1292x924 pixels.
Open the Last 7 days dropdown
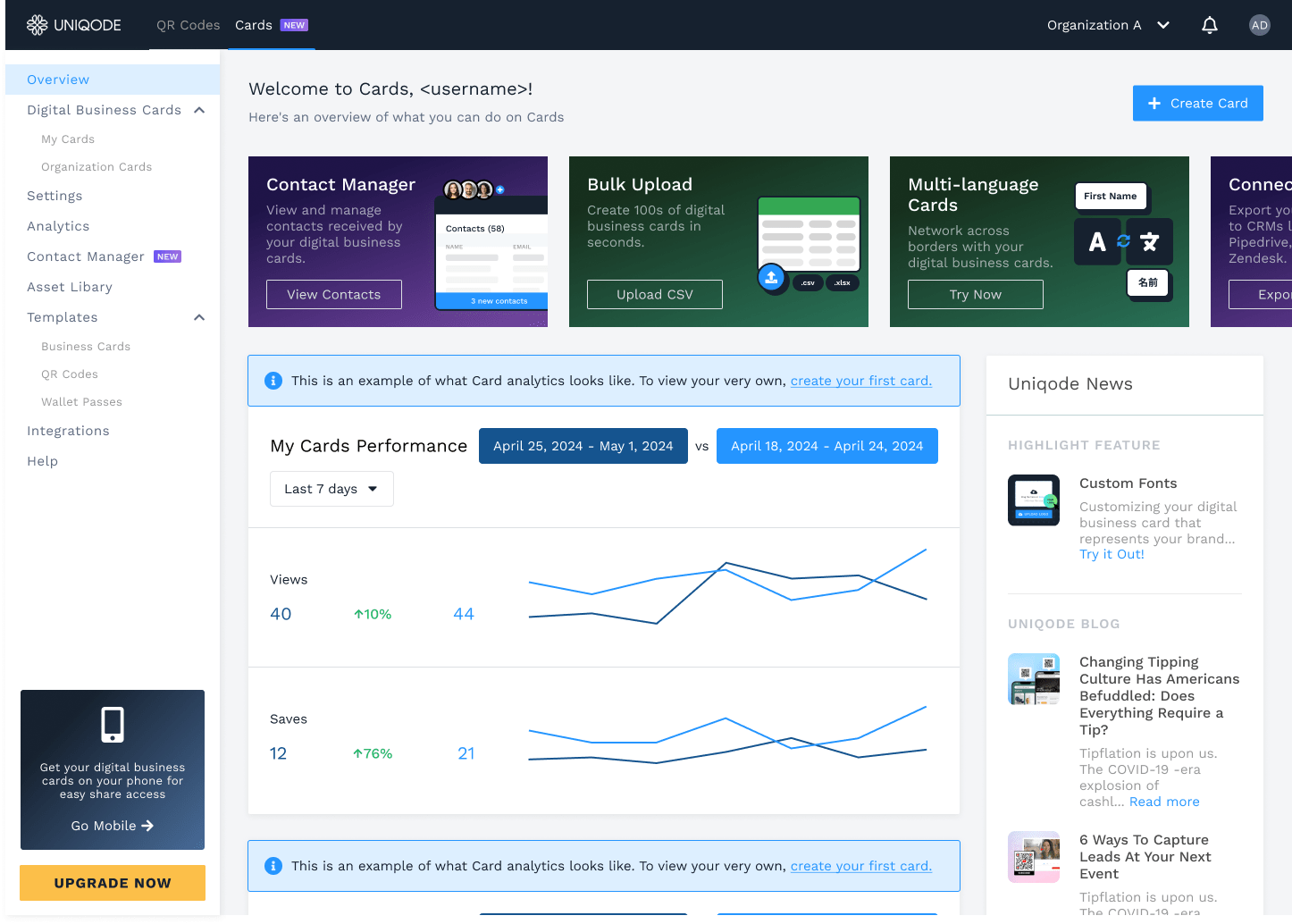click(331, 489)
